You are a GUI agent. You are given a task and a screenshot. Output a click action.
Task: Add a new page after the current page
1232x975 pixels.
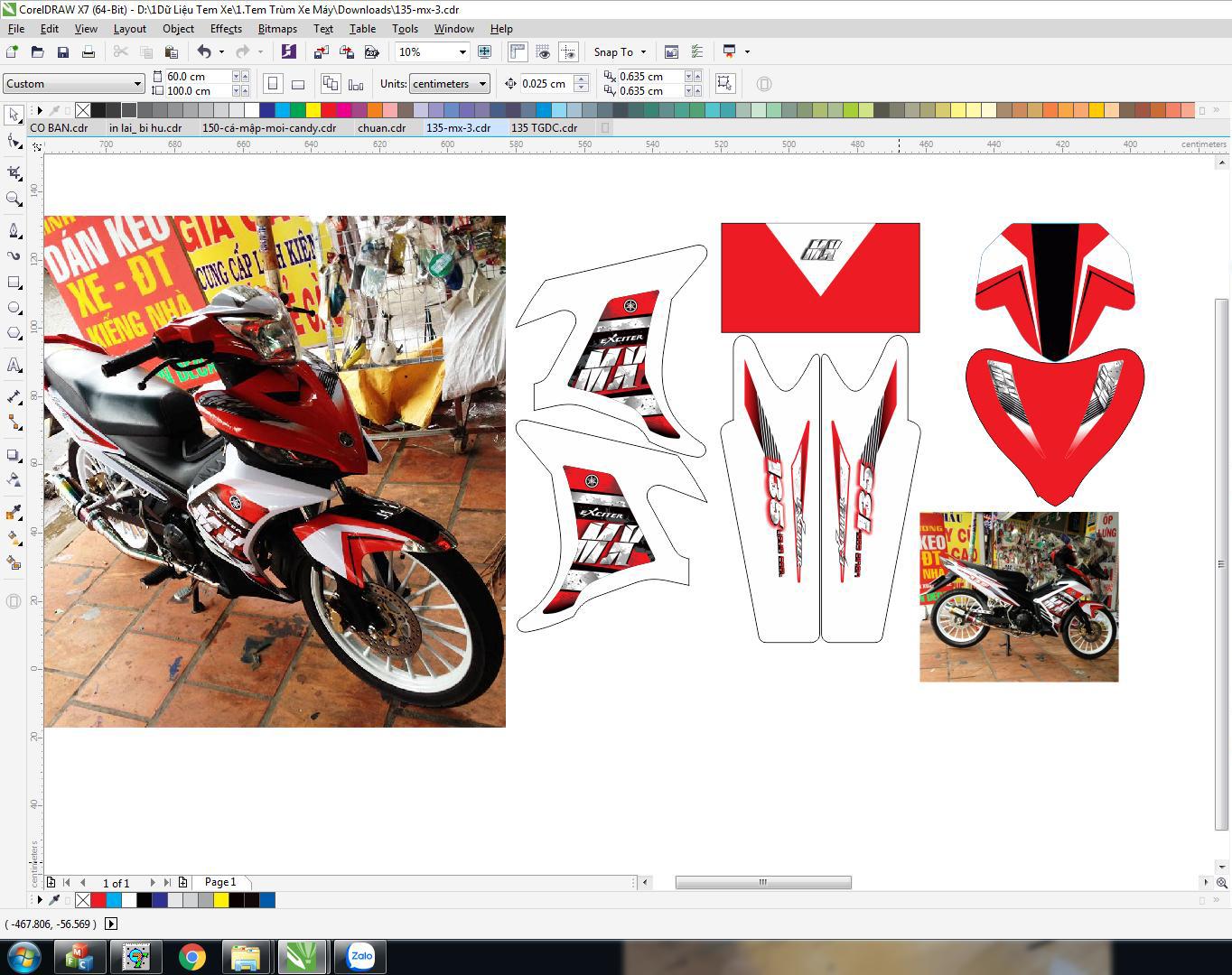tap(182, 882)
